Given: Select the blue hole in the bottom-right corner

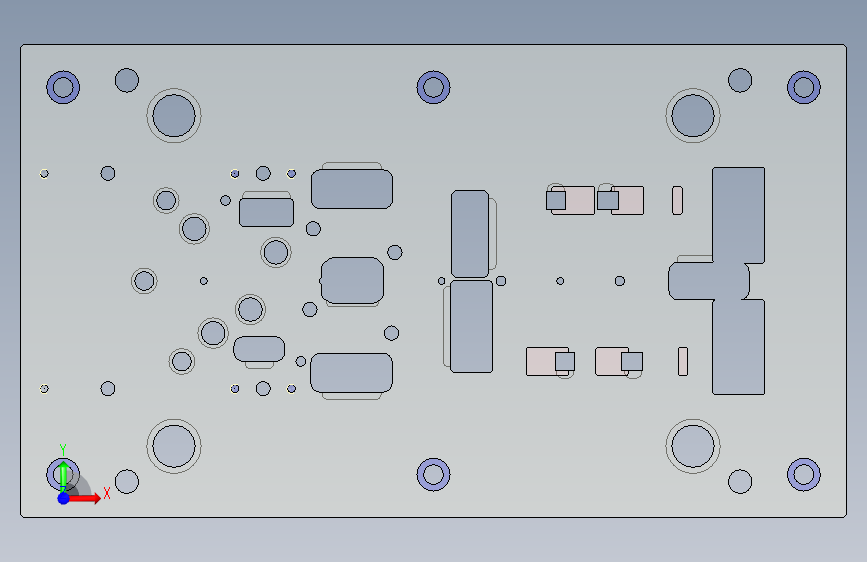Looking at the screenshot, I should click(x=804, y=475).
